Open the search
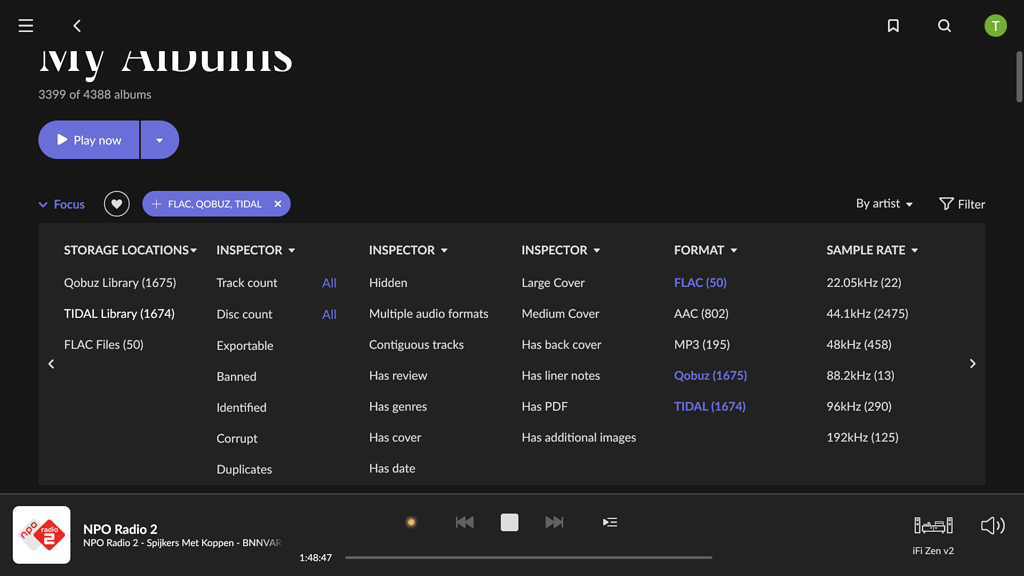Screen dimensions: 1024x576 [944, 25]
